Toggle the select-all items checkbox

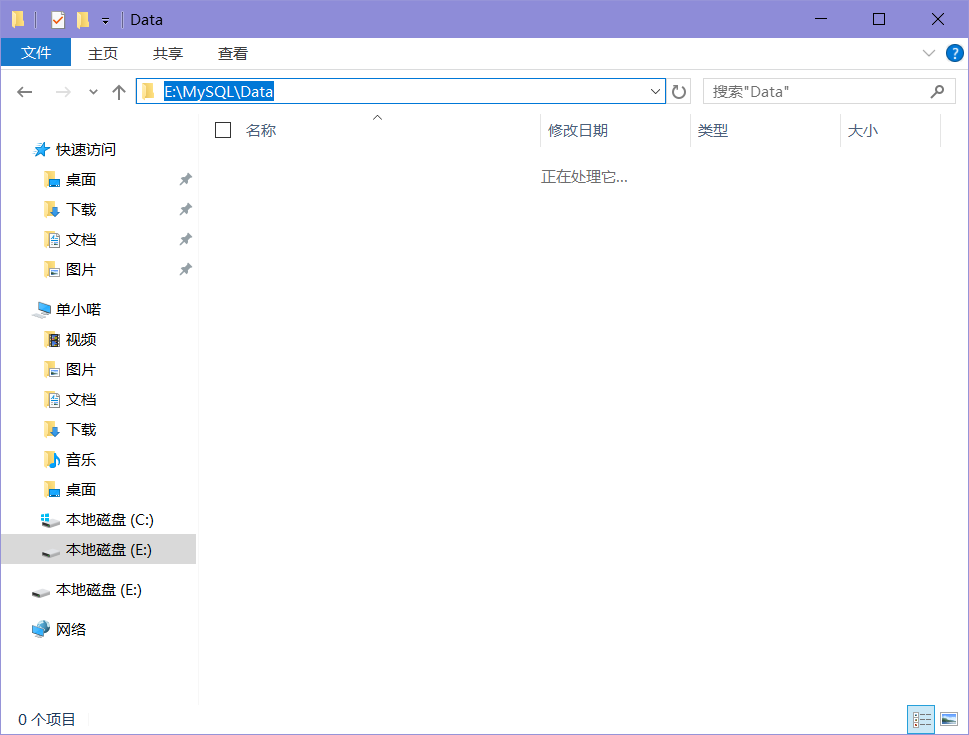pos(222,130)
